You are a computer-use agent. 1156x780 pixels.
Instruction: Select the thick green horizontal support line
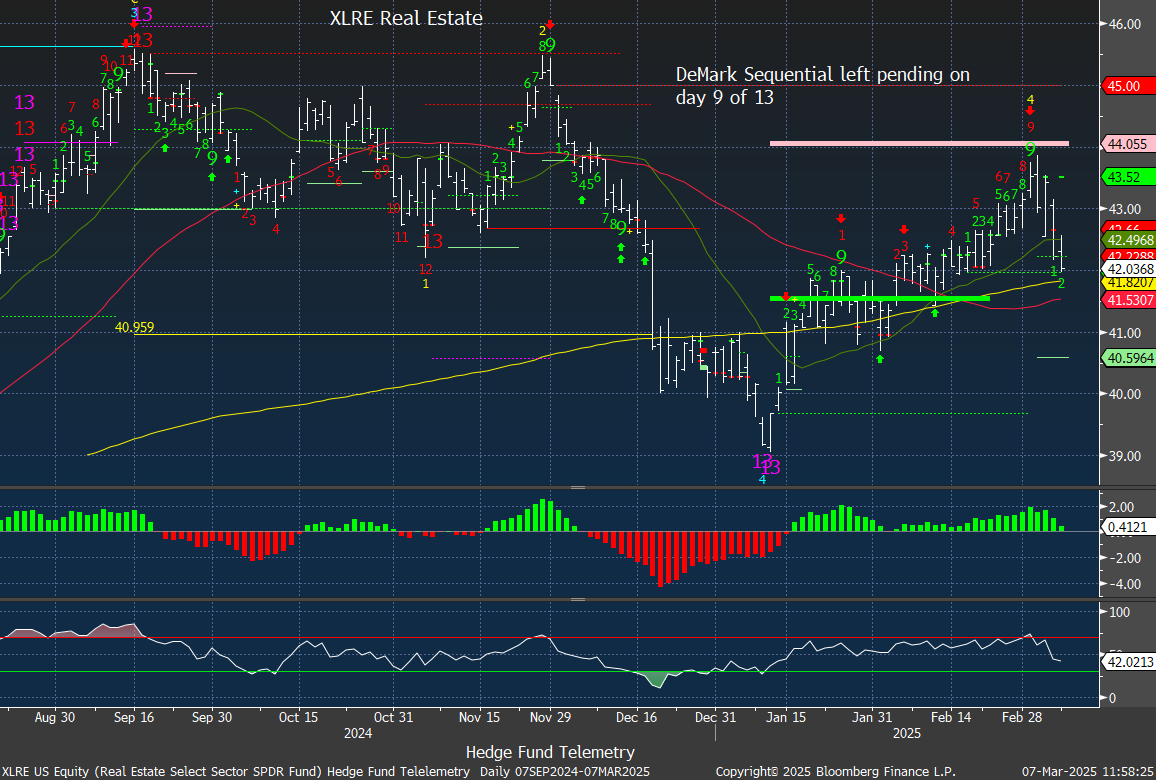pyautogui.click(x=879, y=298)
